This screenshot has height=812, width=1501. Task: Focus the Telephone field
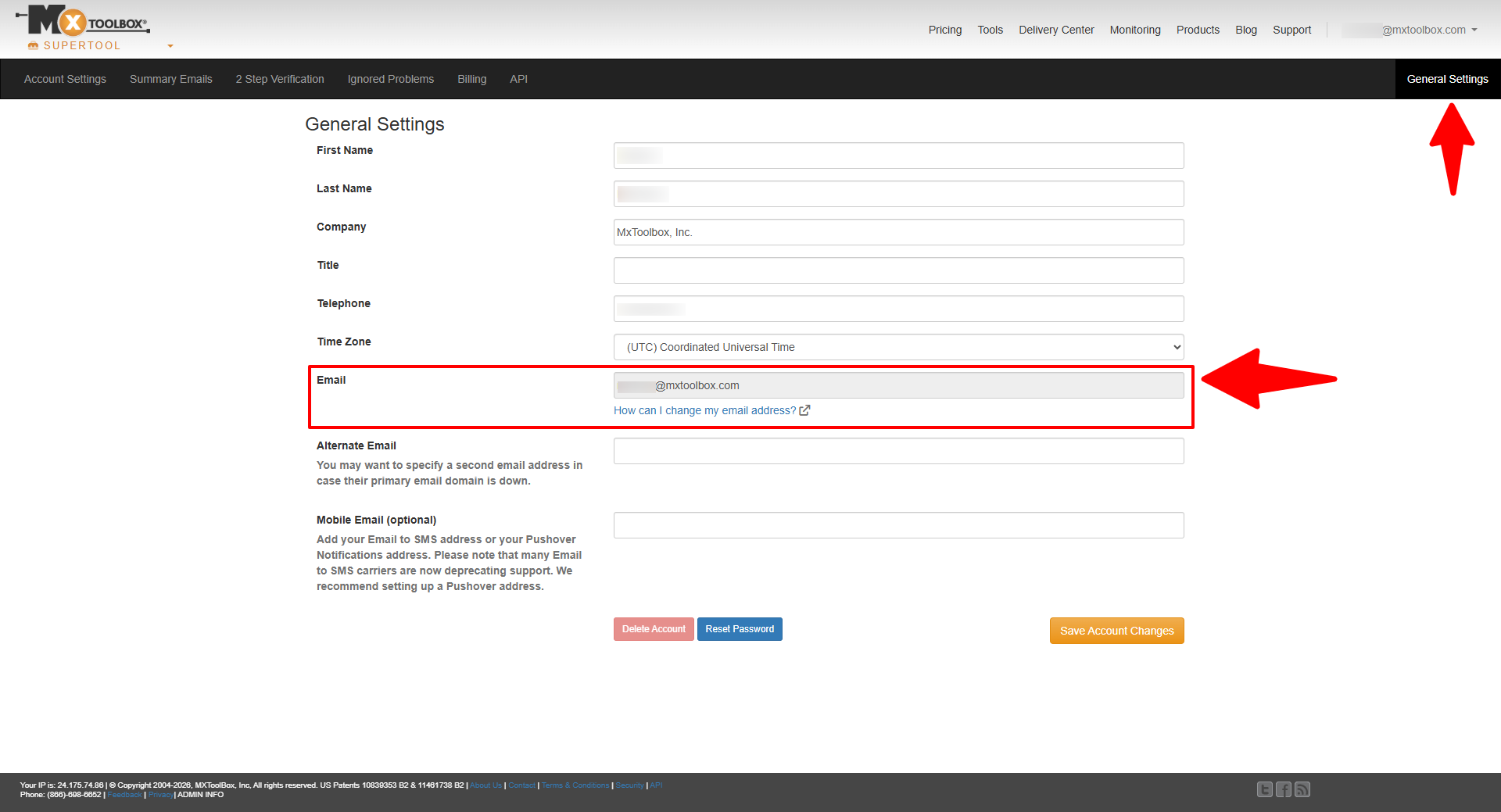click(898, 309)
